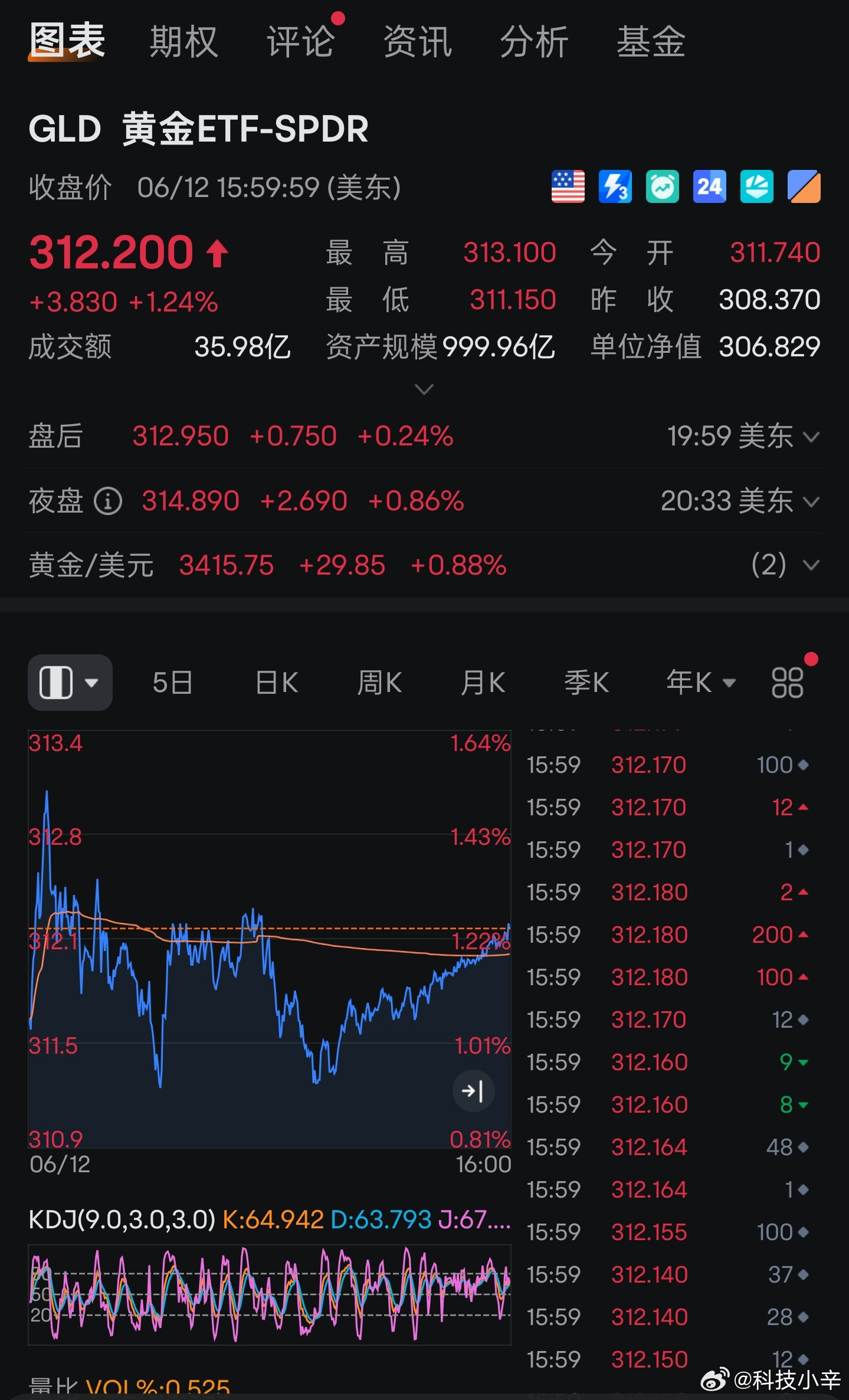Tap the 成交额 35.98亿 value
The image size is (849, 1400).
(242, 347)
